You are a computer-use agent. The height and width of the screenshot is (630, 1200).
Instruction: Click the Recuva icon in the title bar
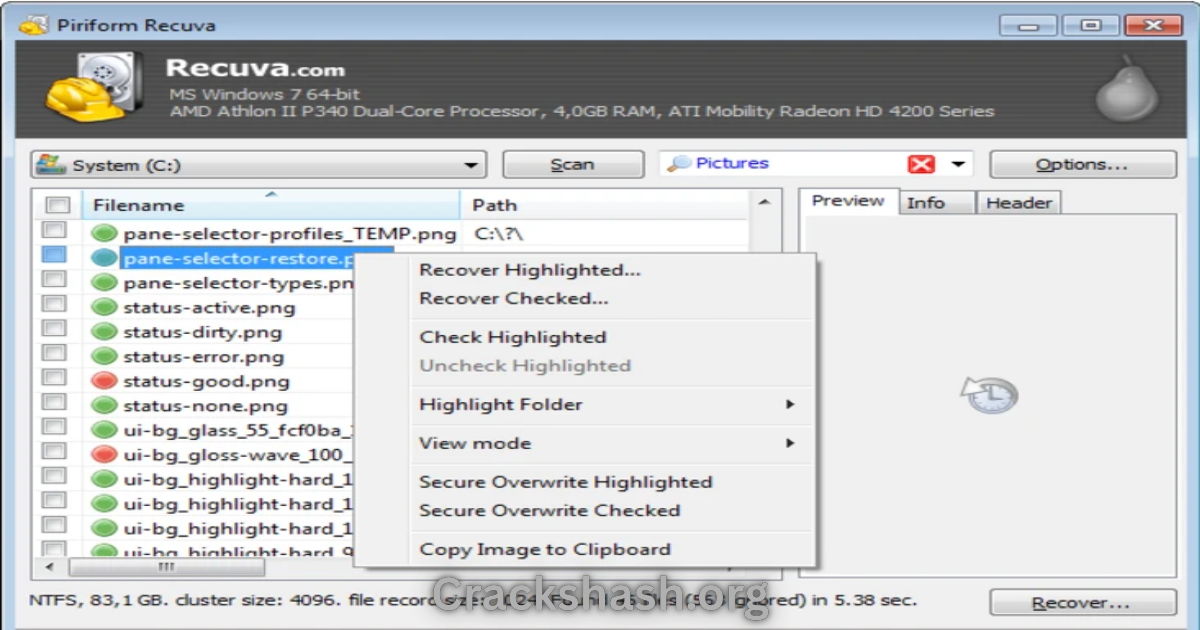point(32,25)
